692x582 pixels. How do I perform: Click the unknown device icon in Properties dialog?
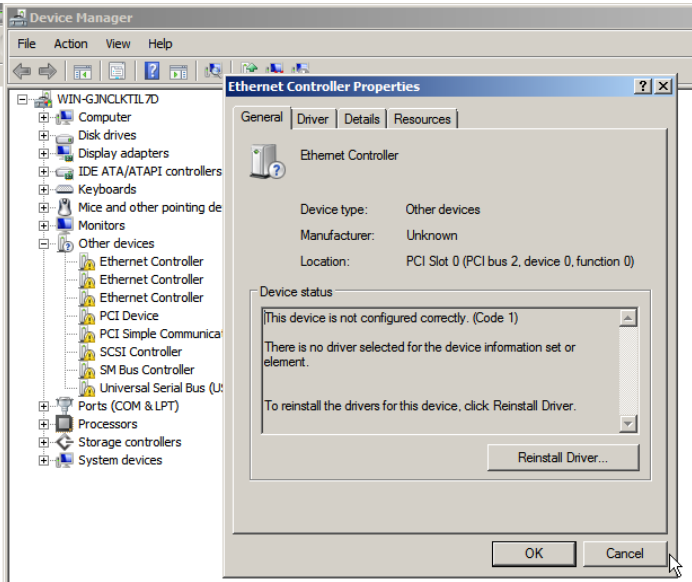click(267, 161)
